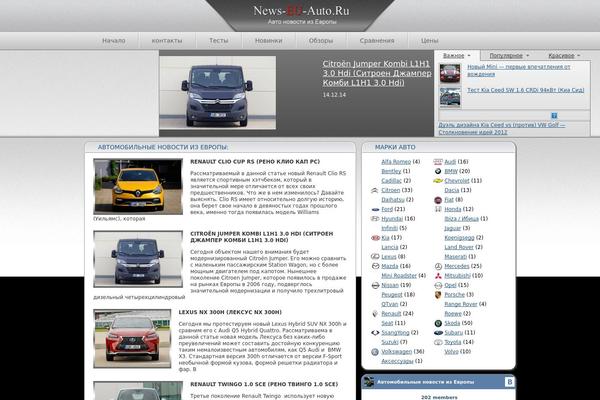Click the Citroën Jumper thumbnail in news list
The width and height of the screenshot is (600, 400).
pos(138,259)
